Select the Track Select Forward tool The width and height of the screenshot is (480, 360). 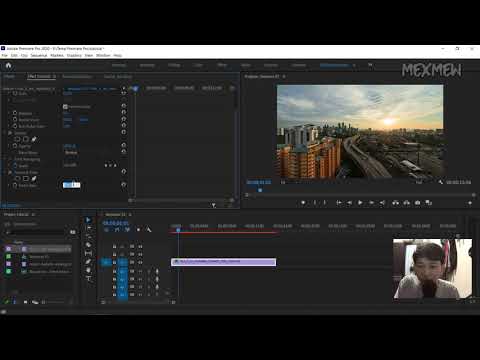[x=89, y=228]
